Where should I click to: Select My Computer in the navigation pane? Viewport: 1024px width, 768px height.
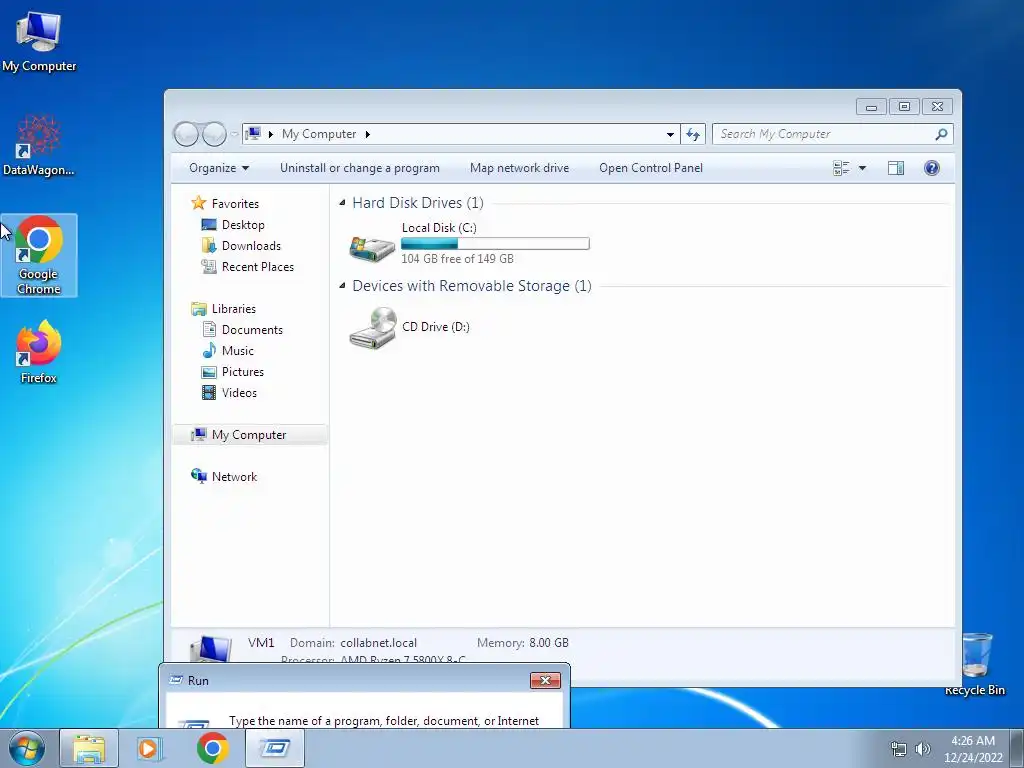pos(249,435)
